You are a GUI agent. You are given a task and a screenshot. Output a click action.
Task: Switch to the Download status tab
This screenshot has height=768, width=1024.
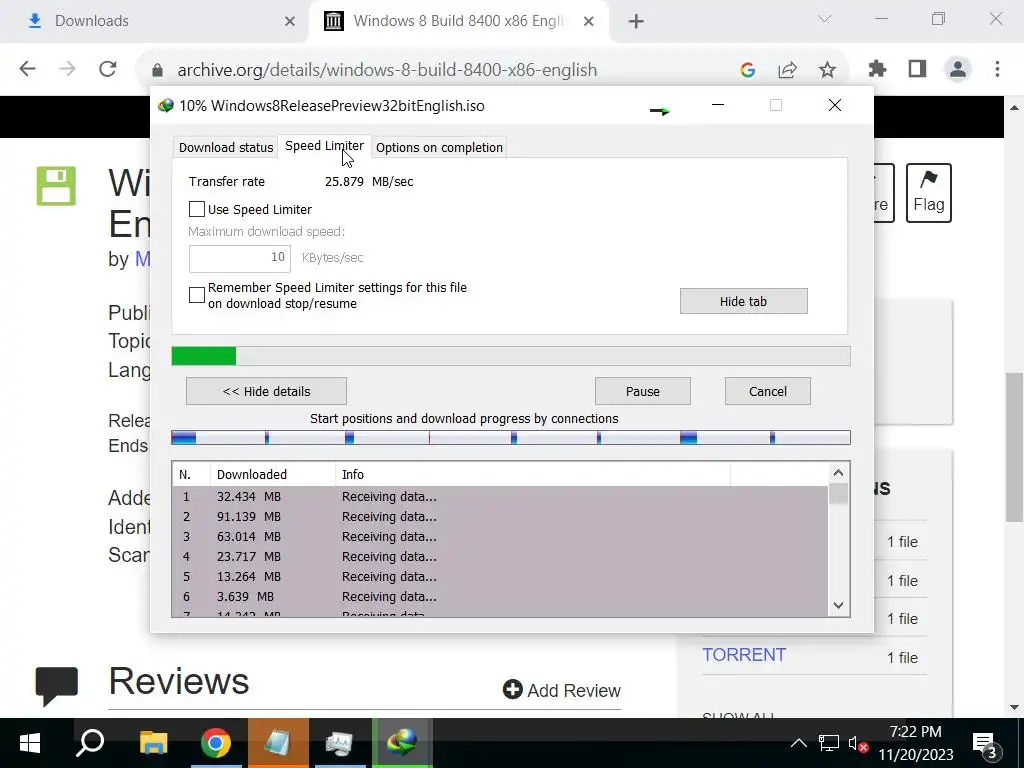(226, 148)
